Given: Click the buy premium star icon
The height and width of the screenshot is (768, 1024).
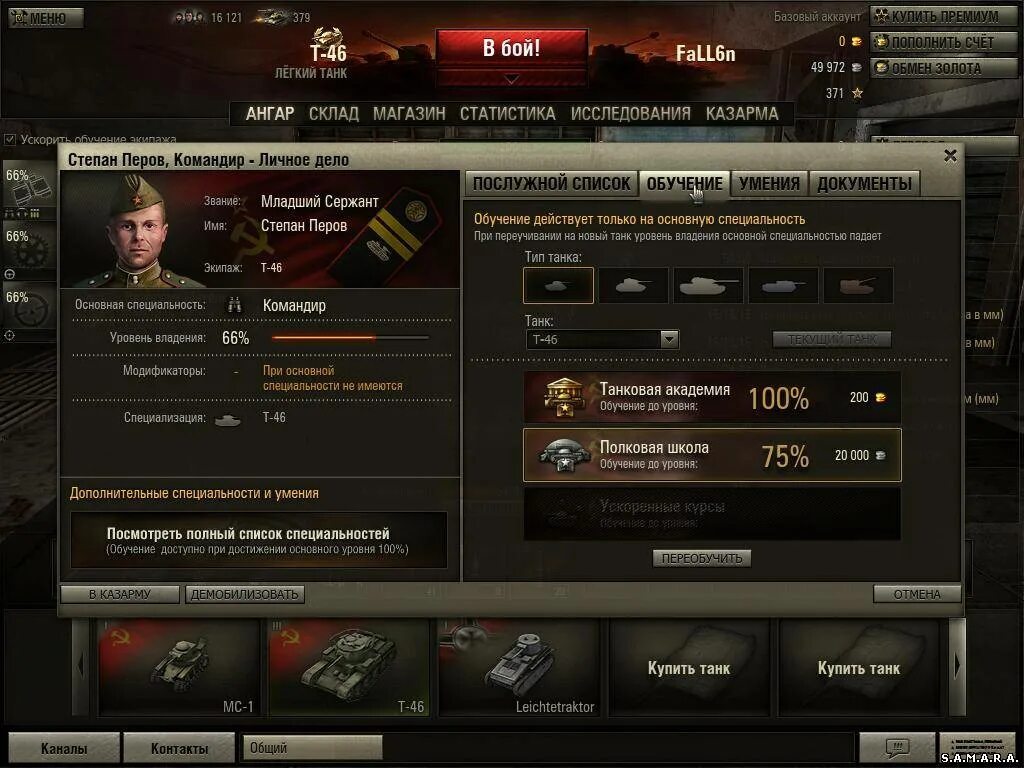Looking at the screenshot, I should tap(882, 16).
